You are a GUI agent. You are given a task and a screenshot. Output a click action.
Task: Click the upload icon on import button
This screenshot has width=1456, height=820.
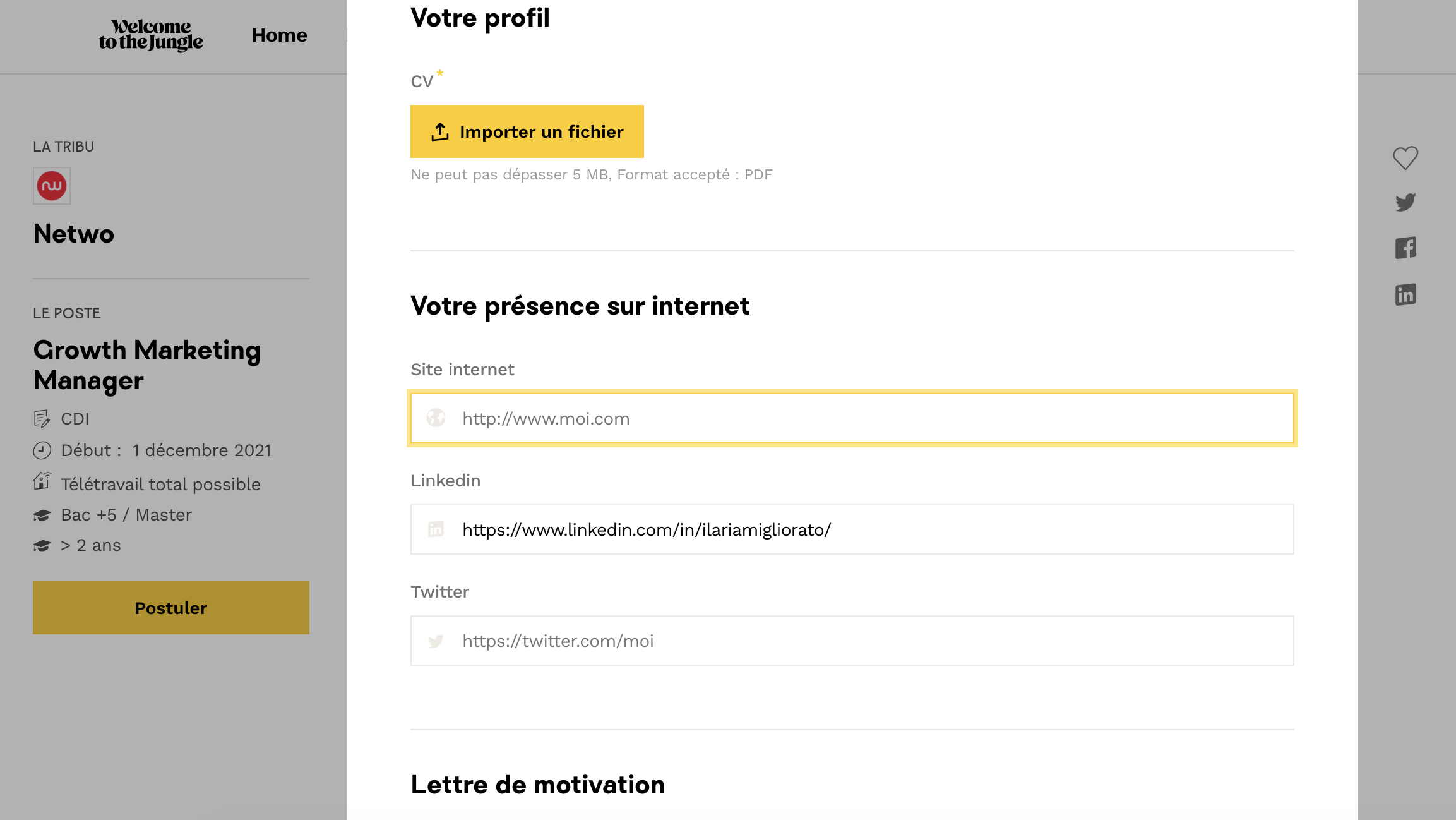440,131
